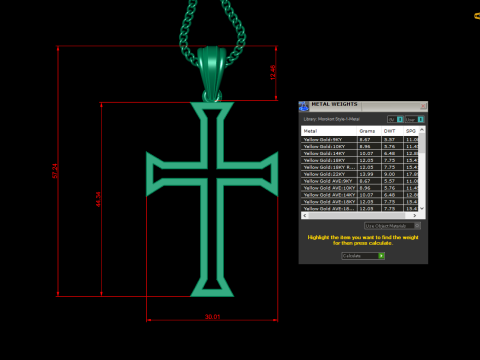480x360 pixels.
Task: Click the 57.24 height dimension label
Action: point(55,171)
